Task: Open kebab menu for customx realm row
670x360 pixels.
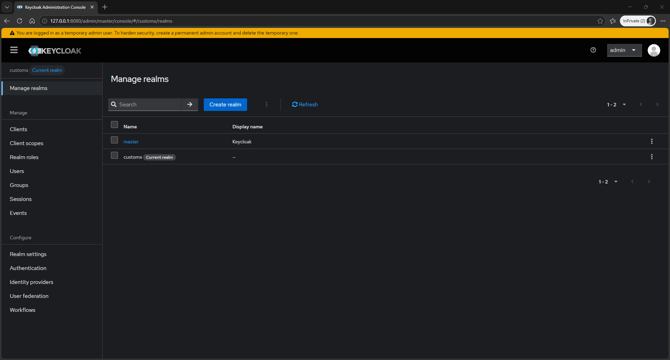Action: 652,157
